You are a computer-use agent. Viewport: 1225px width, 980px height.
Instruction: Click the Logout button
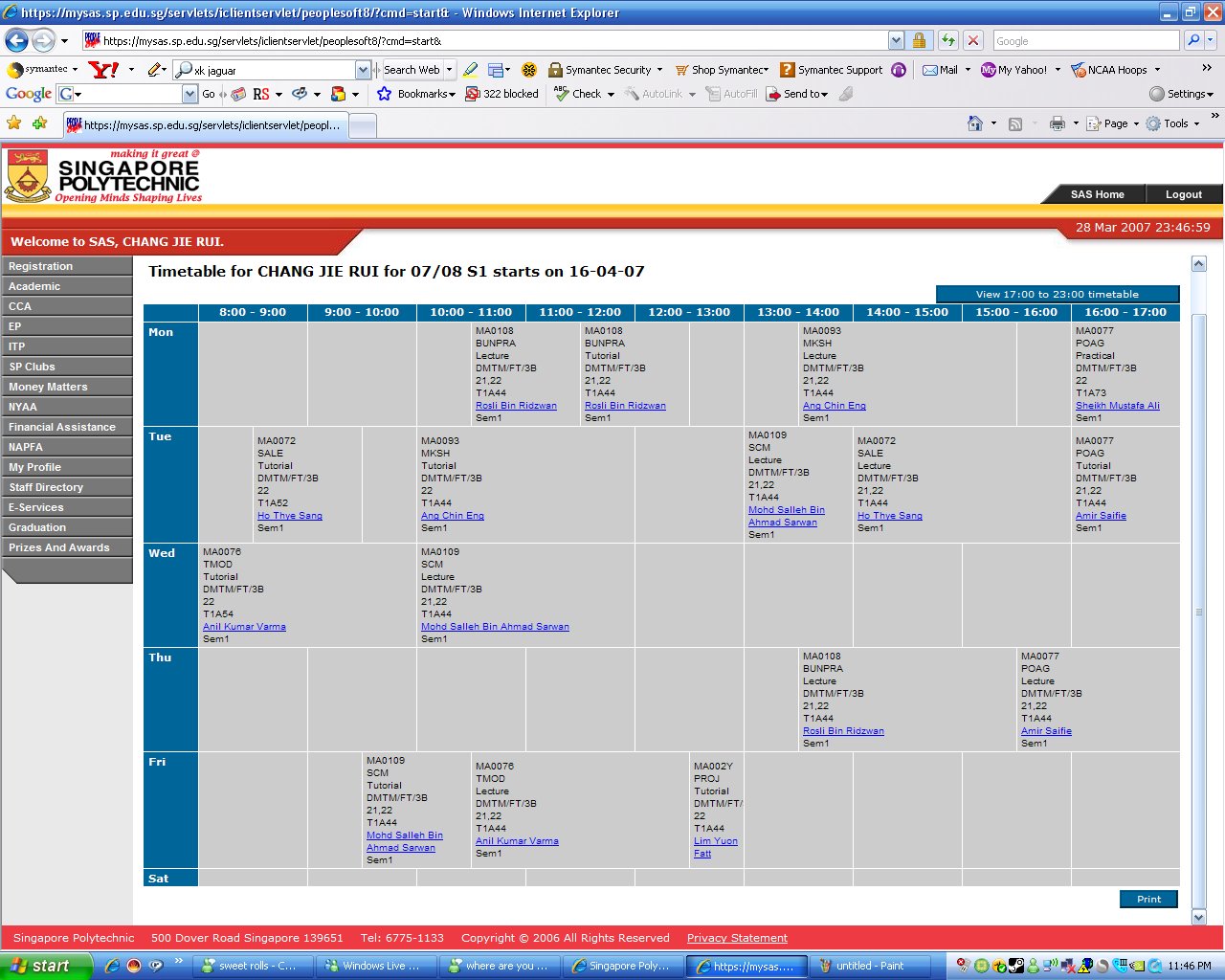click(1183, 194)
